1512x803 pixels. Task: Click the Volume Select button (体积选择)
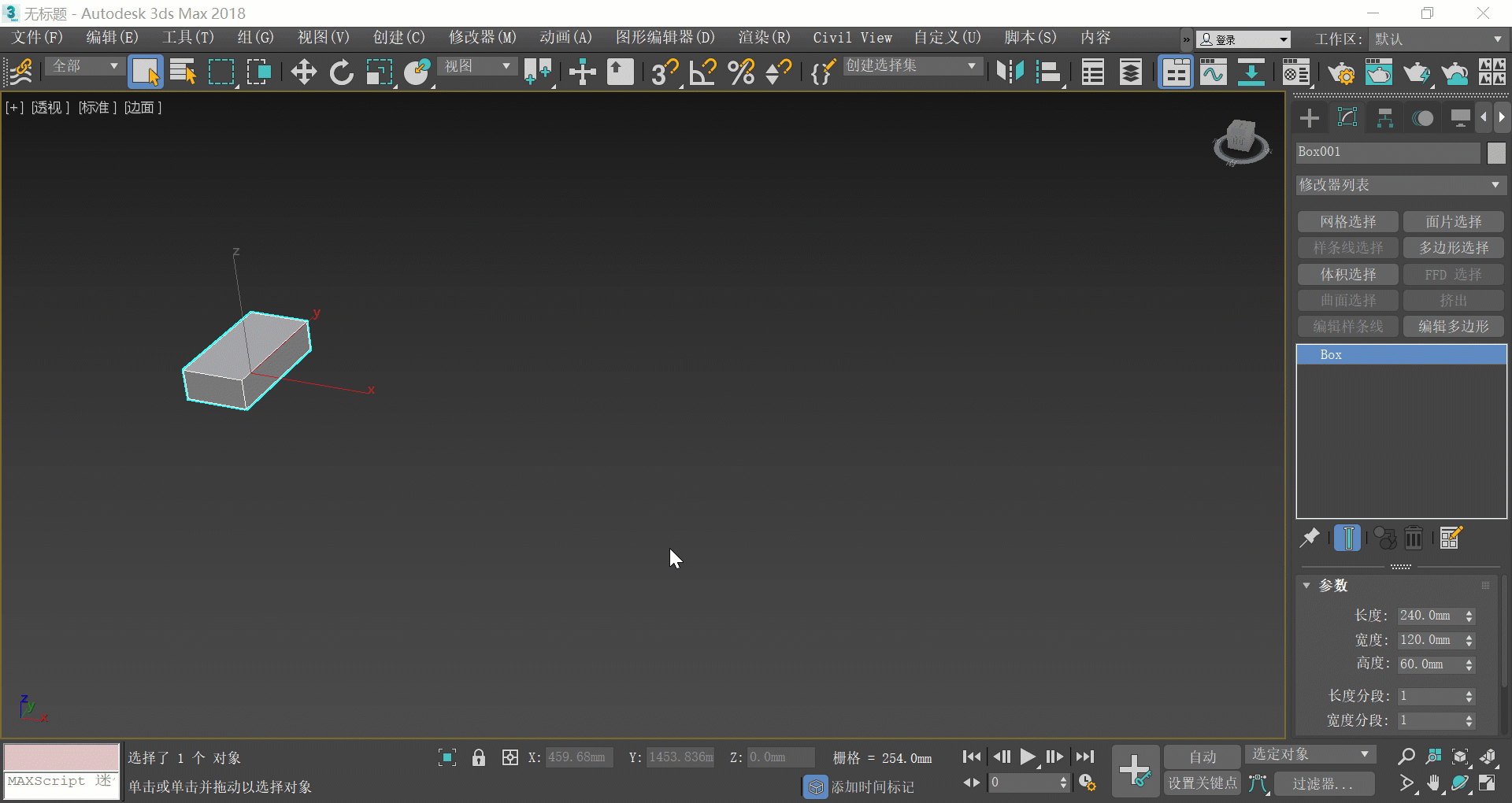pyautogui.click(x=1348, y=275)
